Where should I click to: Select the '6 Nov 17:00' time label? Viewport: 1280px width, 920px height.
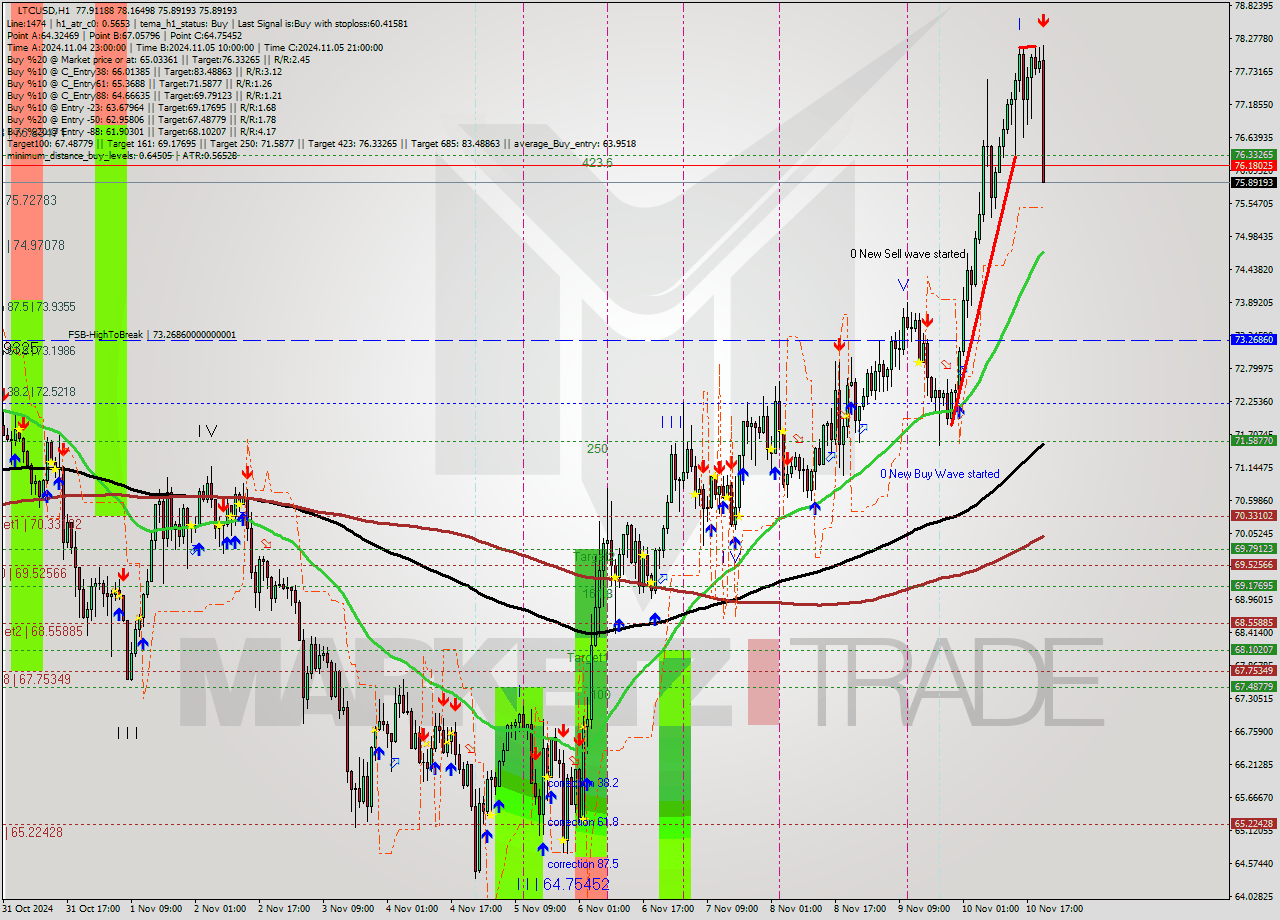click(x=668, y=910)
